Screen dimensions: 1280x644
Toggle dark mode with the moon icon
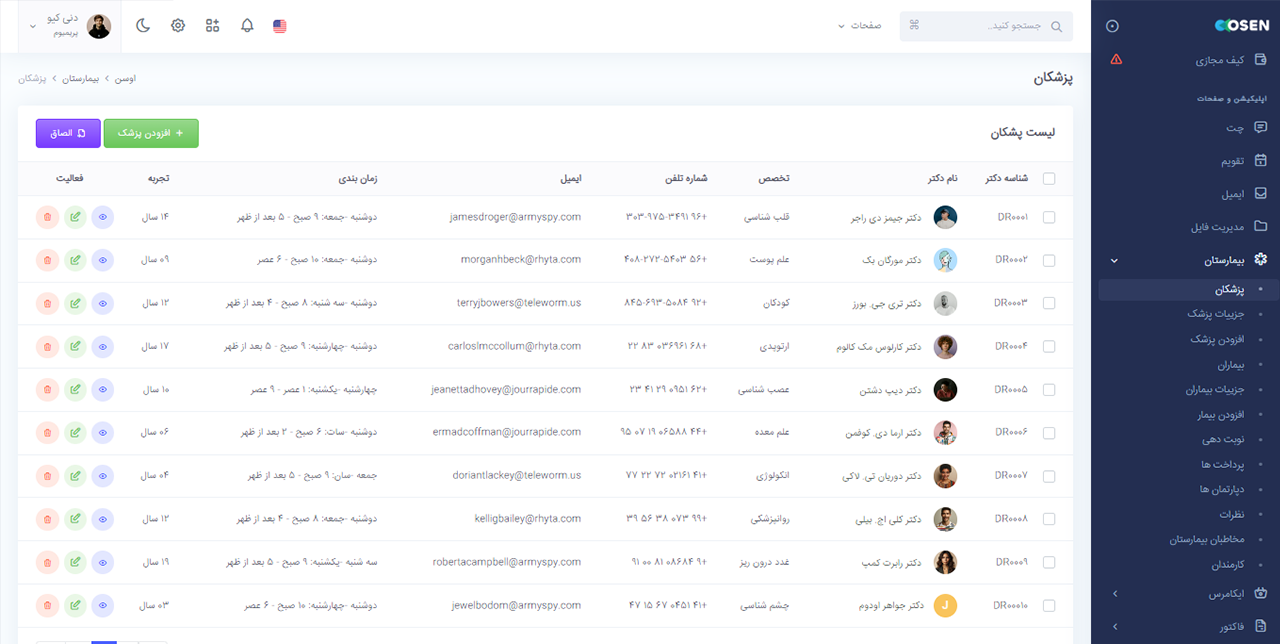[x=143, y=26]
